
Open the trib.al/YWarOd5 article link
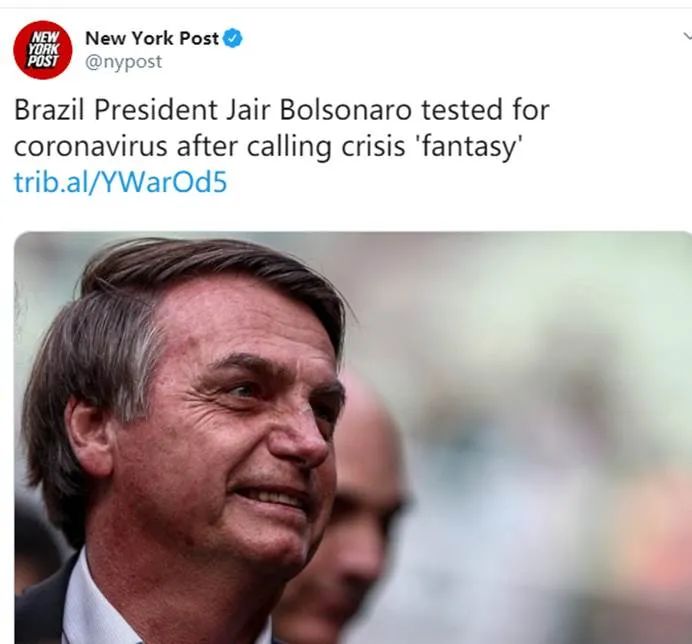point(120,182)
